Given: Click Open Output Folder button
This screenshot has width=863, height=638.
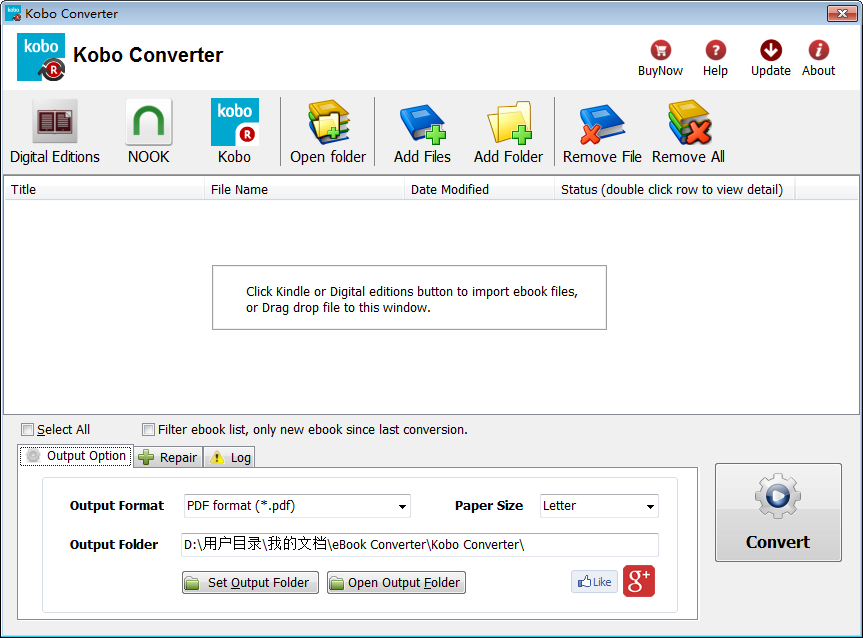Looking at the screenshot, I should 396,582.
